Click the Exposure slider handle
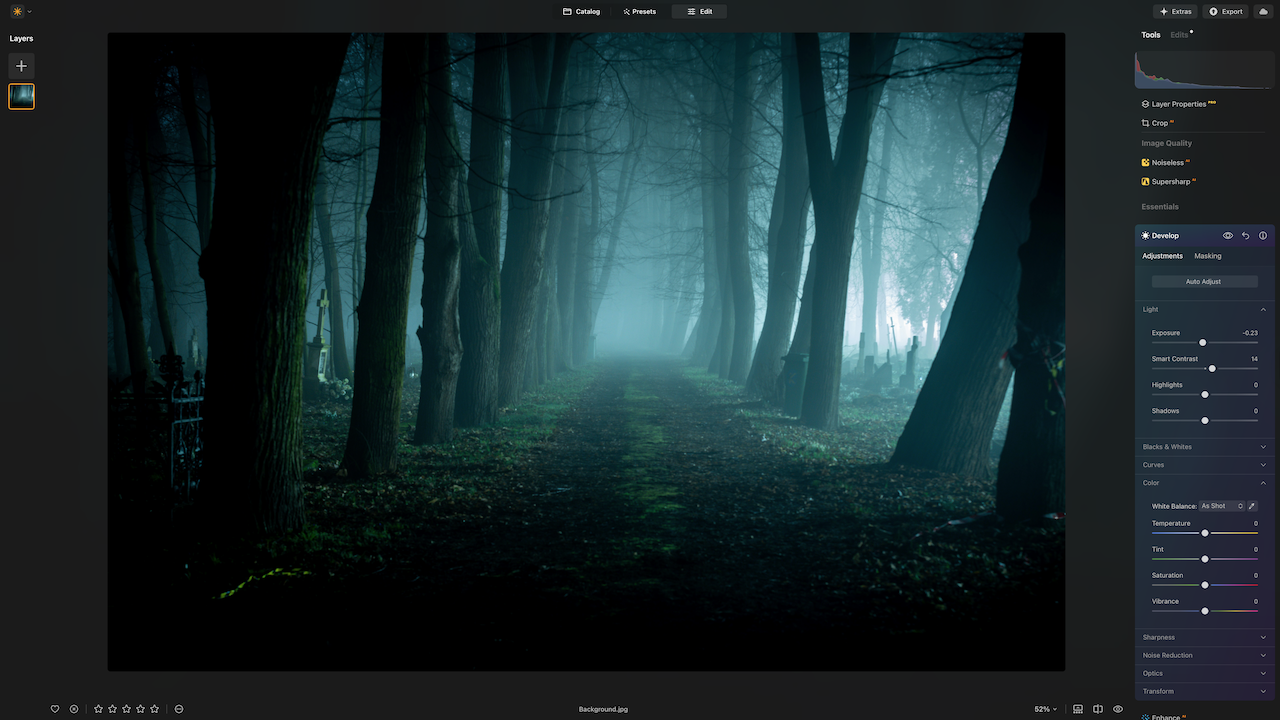Screen dimensions: 1280x720 [1202, 343]
